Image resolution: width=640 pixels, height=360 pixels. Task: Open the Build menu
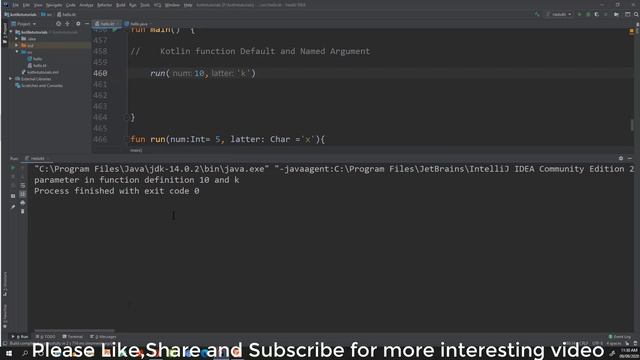tap(121, 5)
